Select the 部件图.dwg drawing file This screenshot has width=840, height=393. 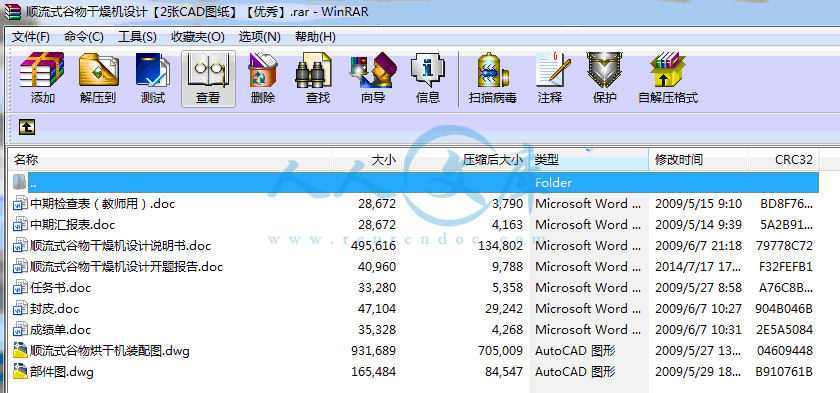point(62,372)
